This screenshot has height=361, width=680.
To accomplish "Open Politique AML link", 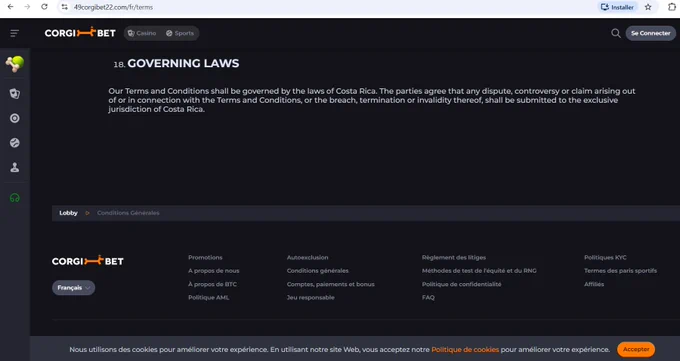I will [209, 298].
